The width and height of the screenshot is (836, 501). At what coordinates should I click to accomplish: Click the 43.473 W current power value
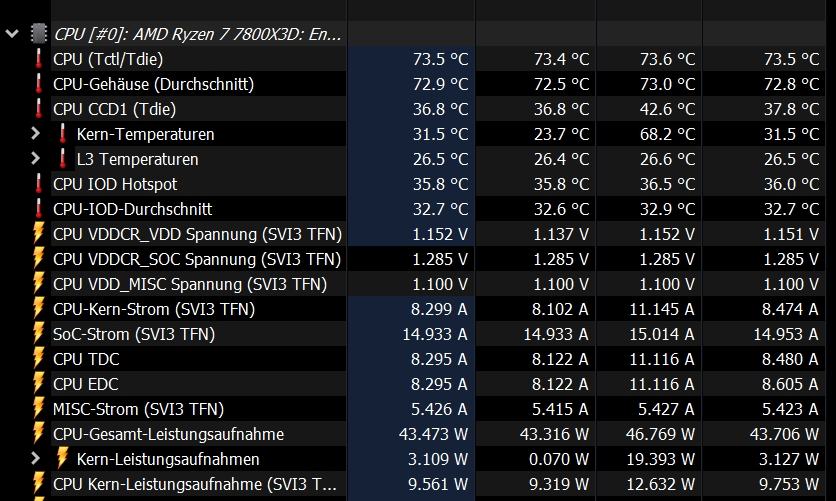coord(433,434)
